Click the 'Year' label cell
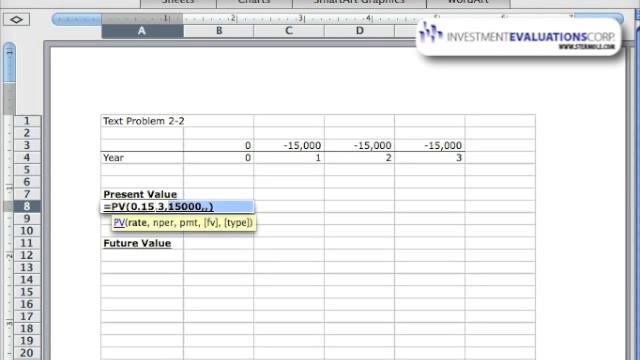 click(142, 158)
